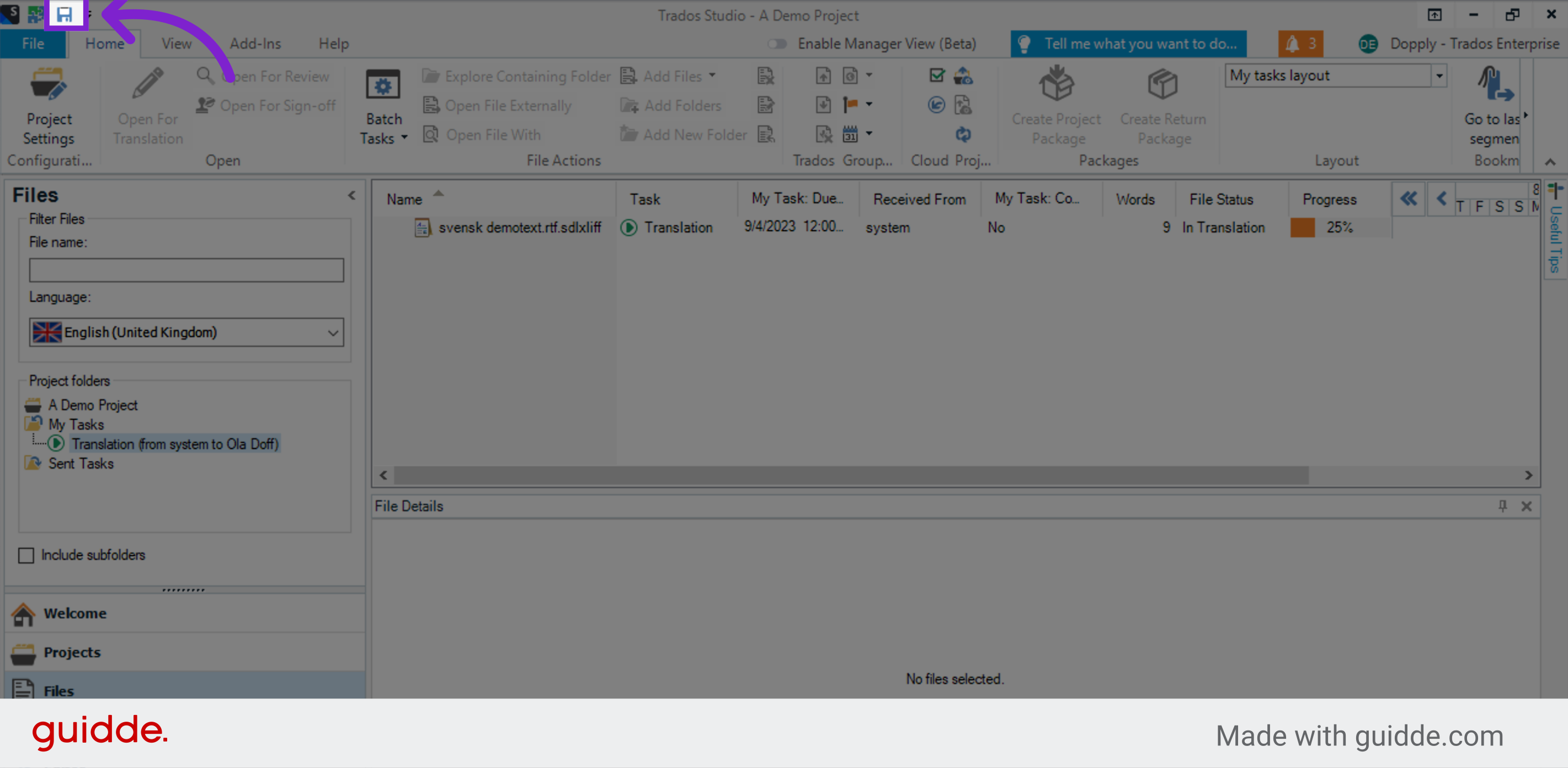Click Create Project Package
The width and height of the screenshot is (1568, 768).
pyautogui.click(x=1057, y=107)
